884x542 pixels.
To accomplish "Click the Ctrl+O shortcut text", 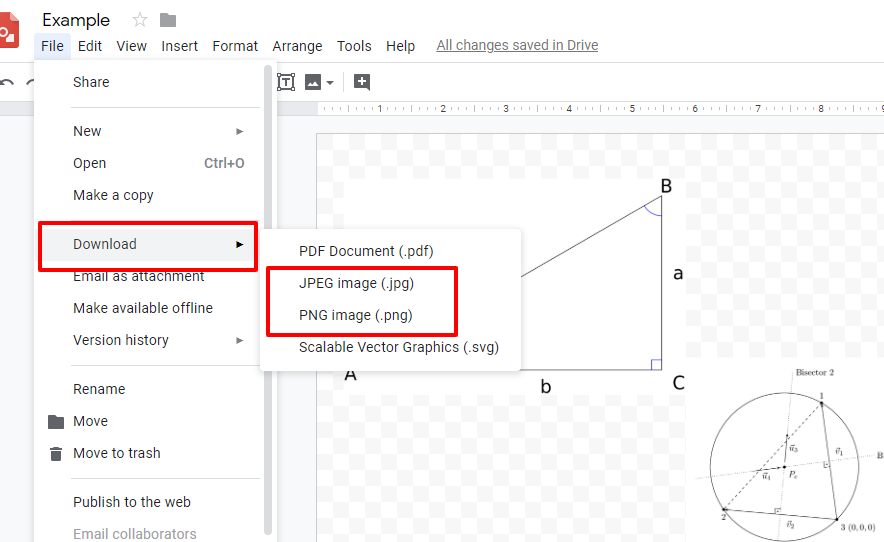I will (x=224, y=164).
